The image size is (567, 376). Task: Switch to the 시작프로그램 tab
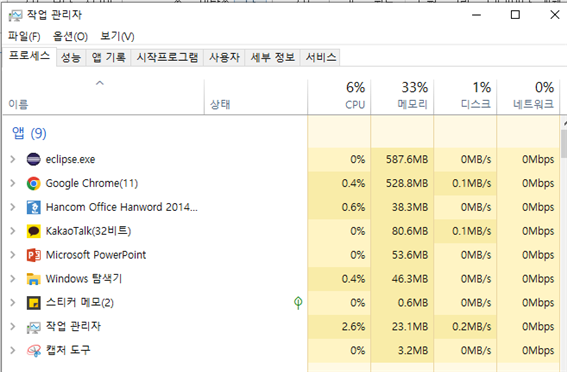tap(167, 57)
